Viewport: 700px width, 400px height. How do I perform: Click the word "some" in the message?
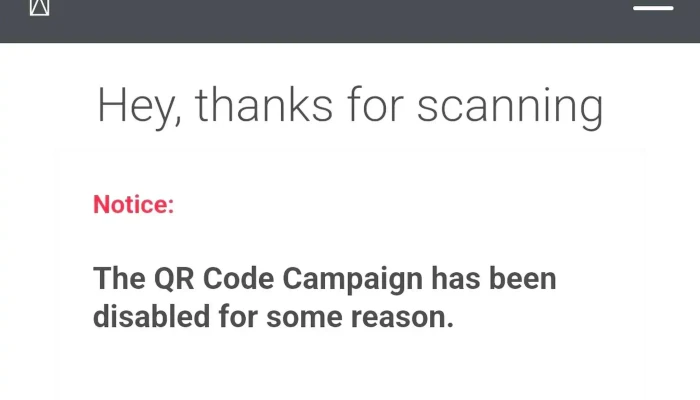[x=304, y=317]
